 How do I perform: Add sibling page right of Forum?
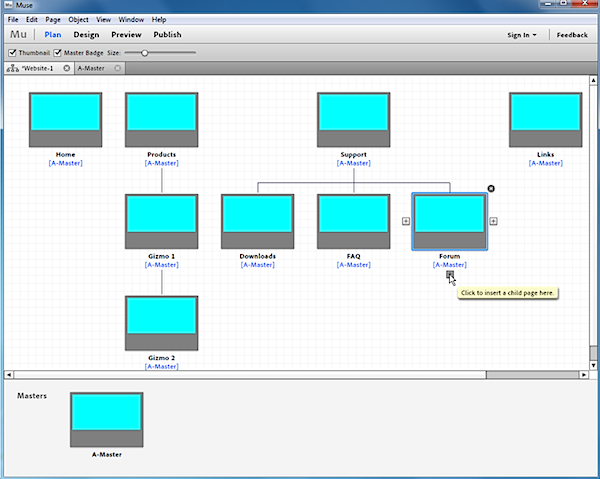click(x=494, y=221)
